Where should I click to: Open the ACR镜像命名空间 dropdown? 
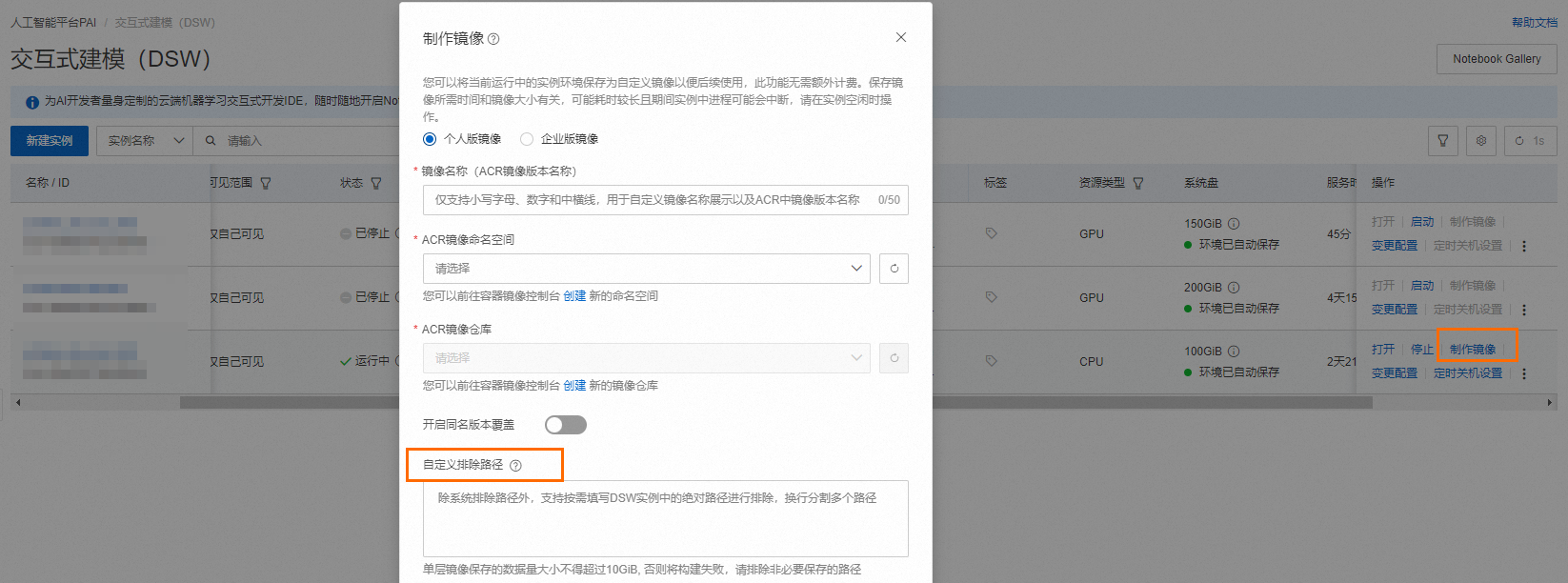(647, 269)
